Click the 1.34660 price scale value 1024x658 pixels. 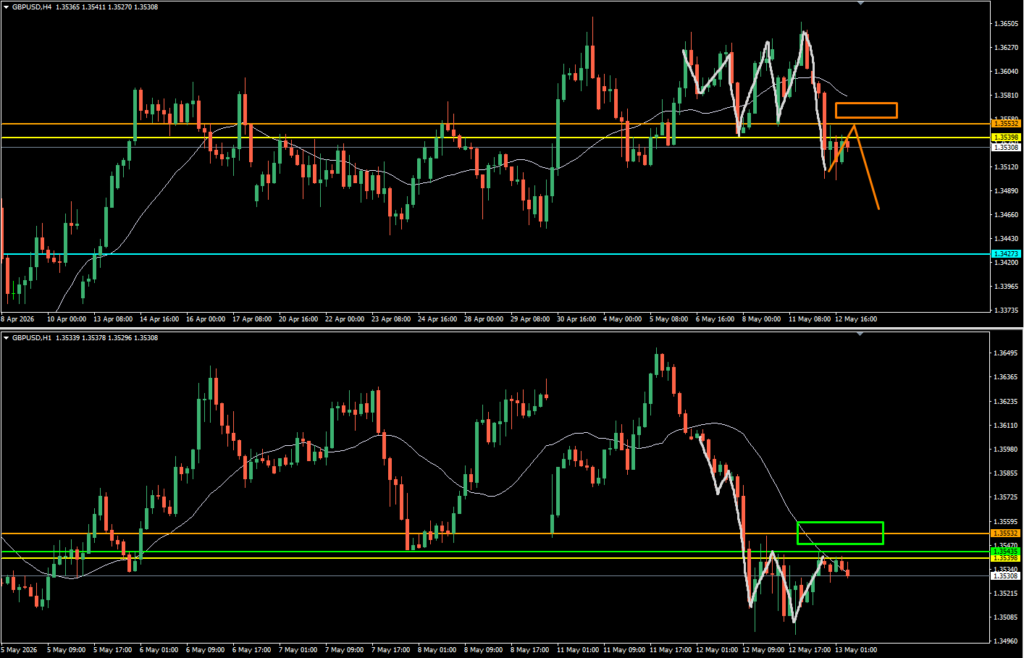click(1006, 215)
